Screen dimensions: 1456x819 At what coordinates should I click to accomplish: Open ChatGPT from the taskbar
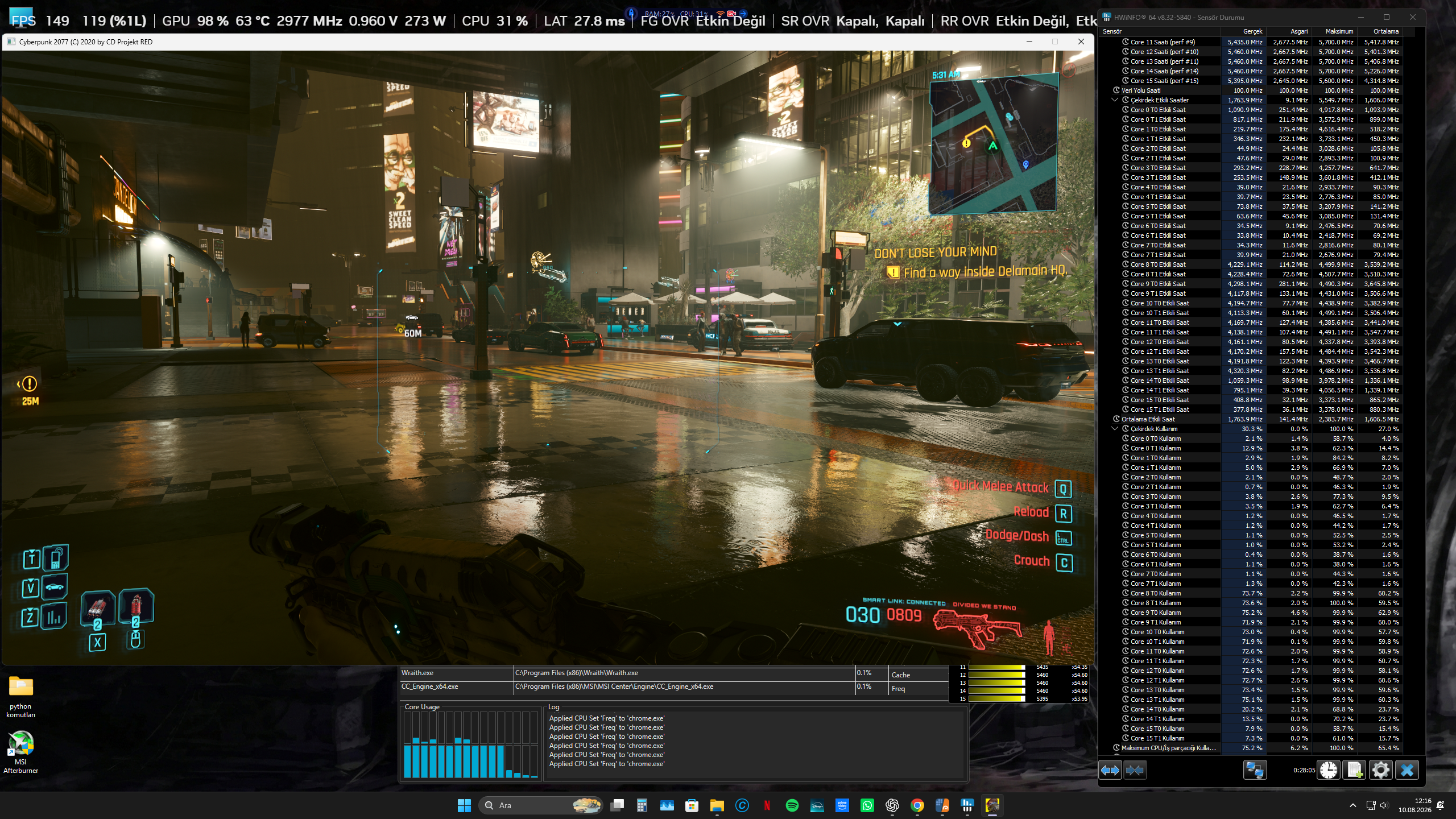892,805
